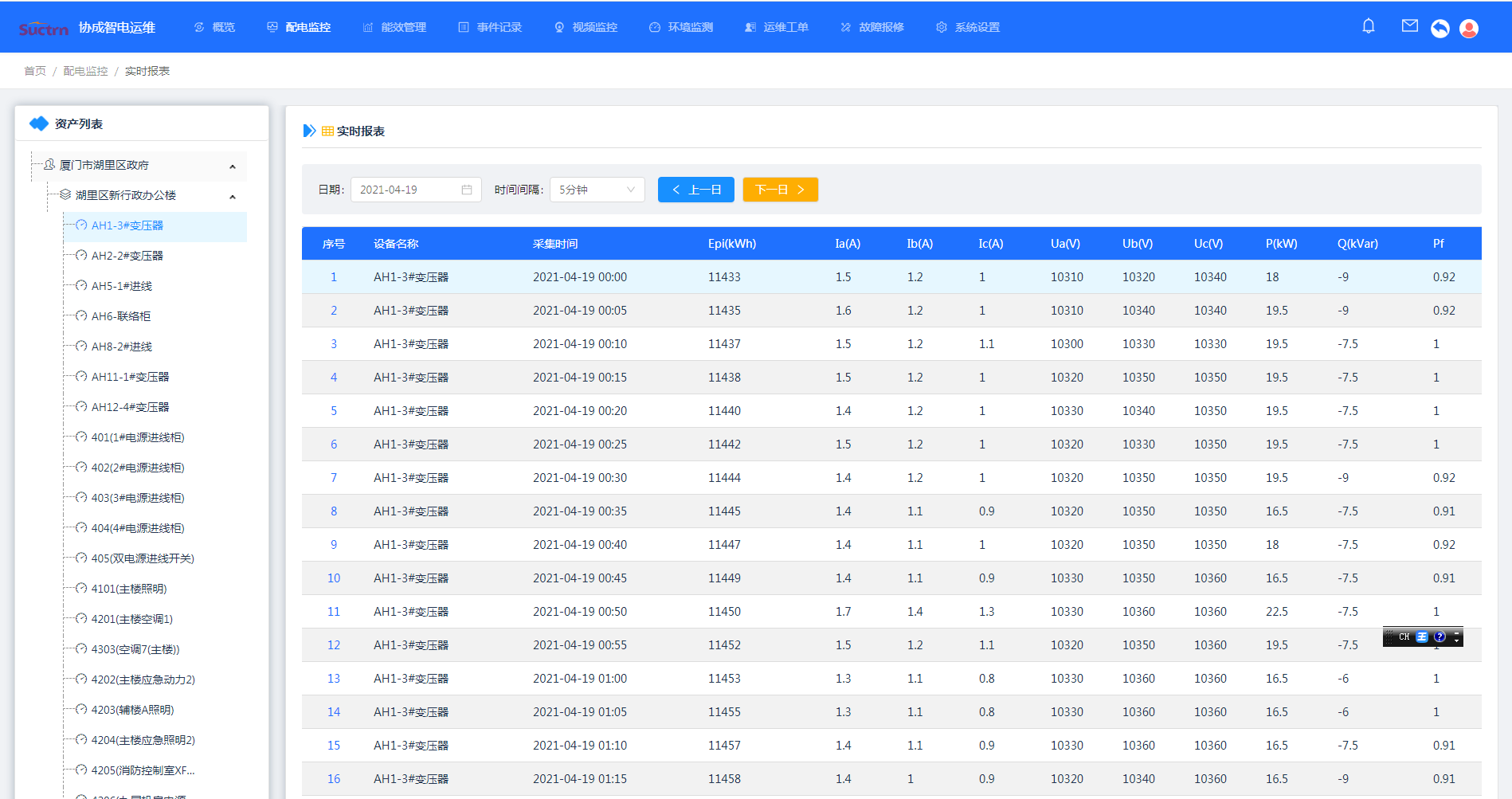Open the mail envelope icon
The height and width of the screenshot is (799, 1512).
point(1409,25)
